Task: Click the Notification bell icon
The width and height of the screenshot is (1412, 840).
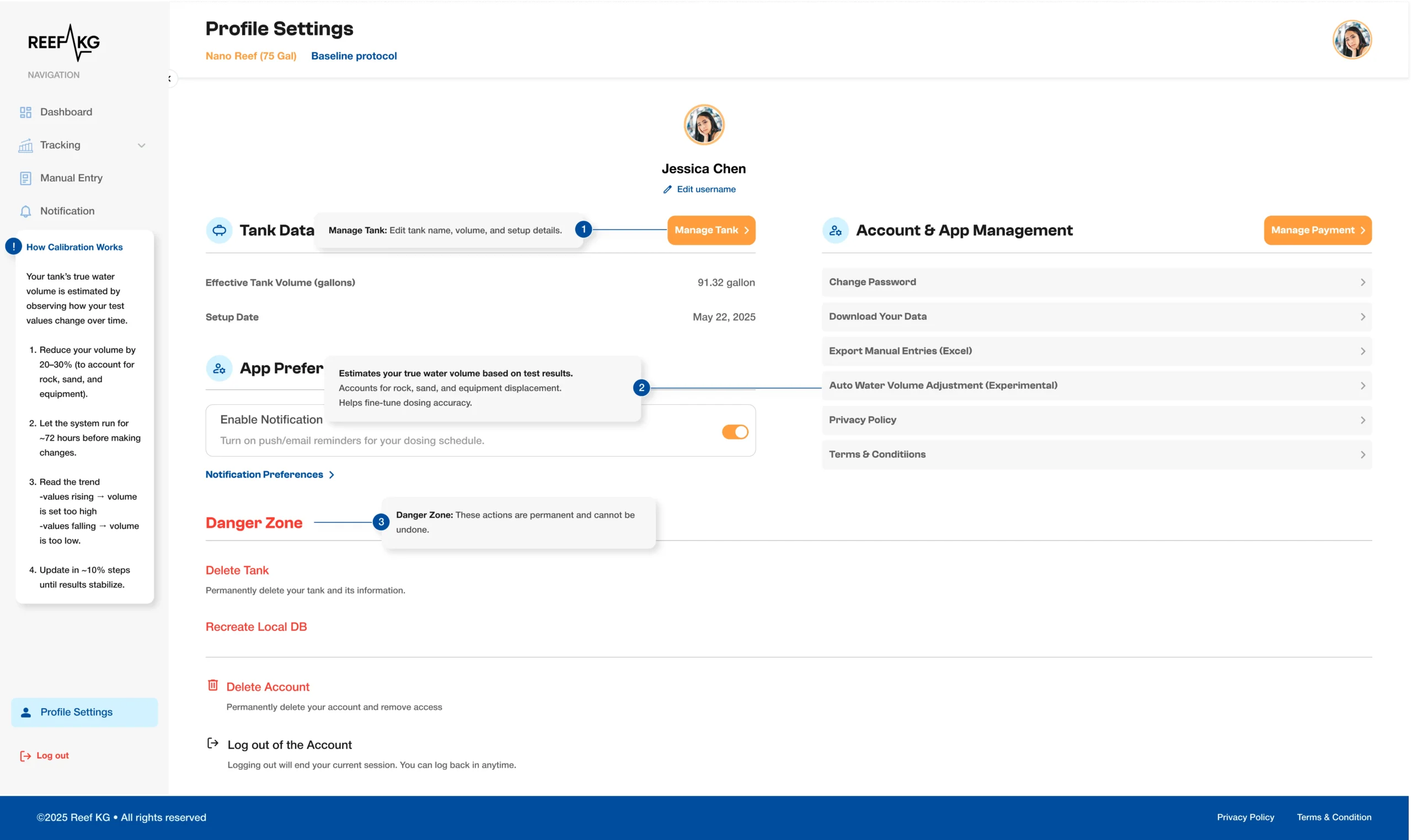Action: click(25, 211)
